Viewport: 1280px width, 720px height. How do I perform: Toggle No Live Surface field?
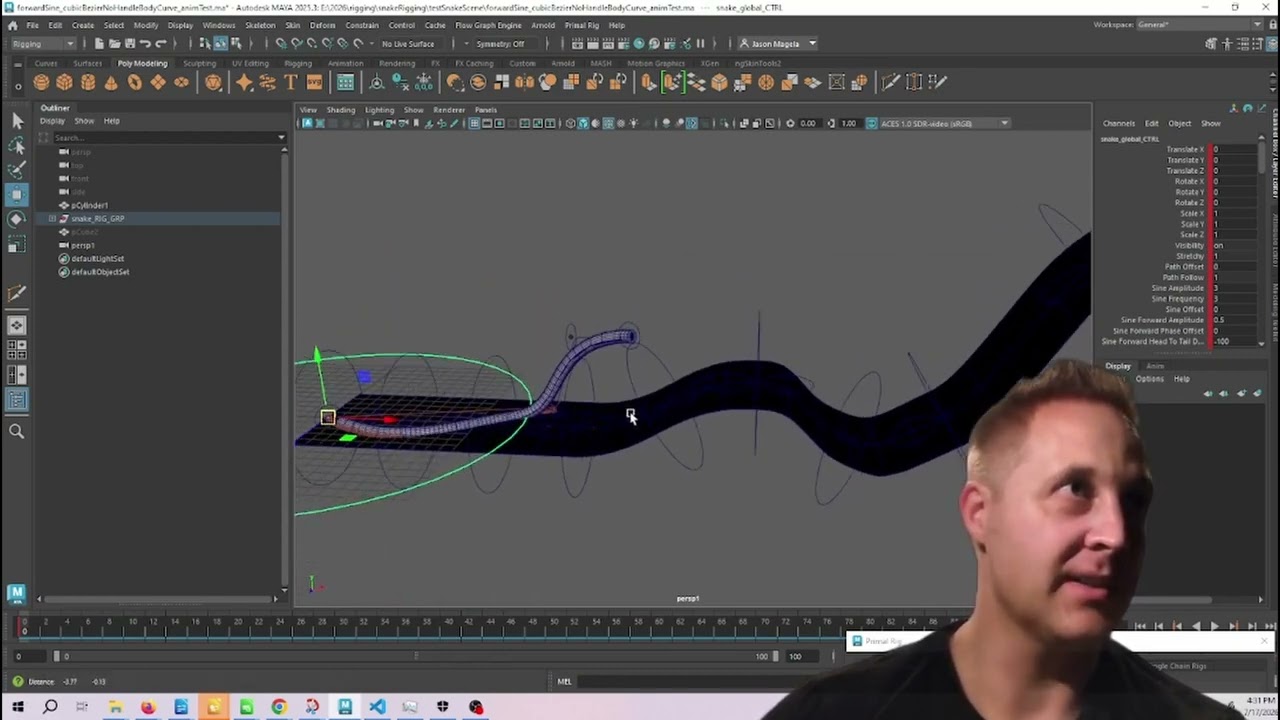tap(408, 43)
